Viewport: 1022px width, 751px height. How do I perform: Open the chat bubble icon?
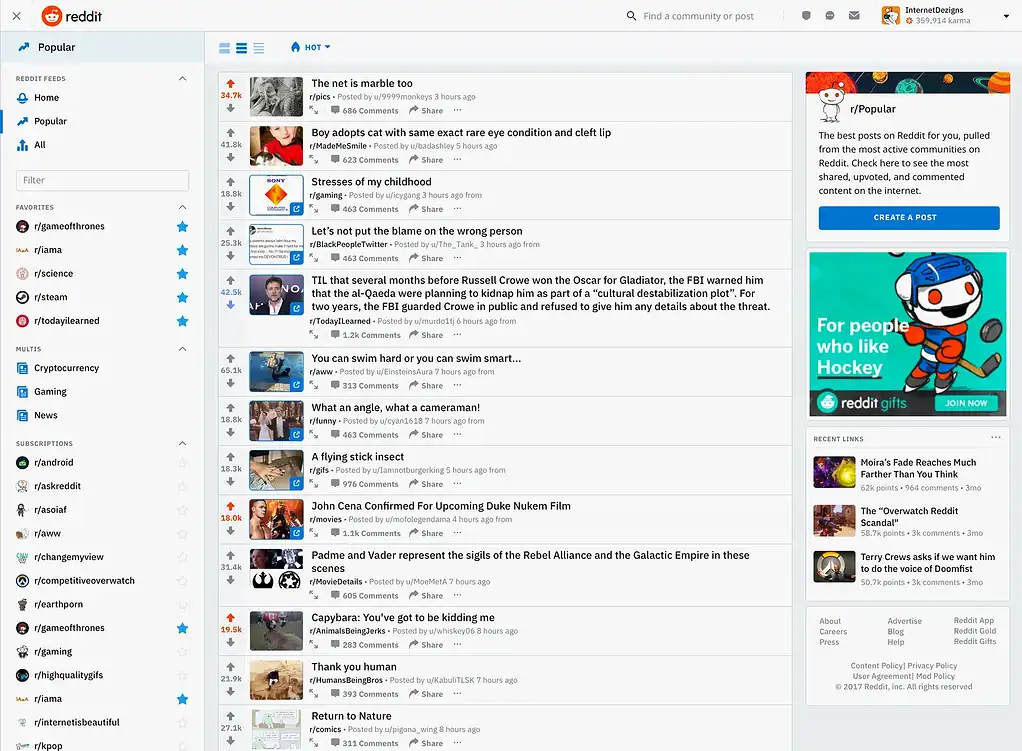click(830, 16)
